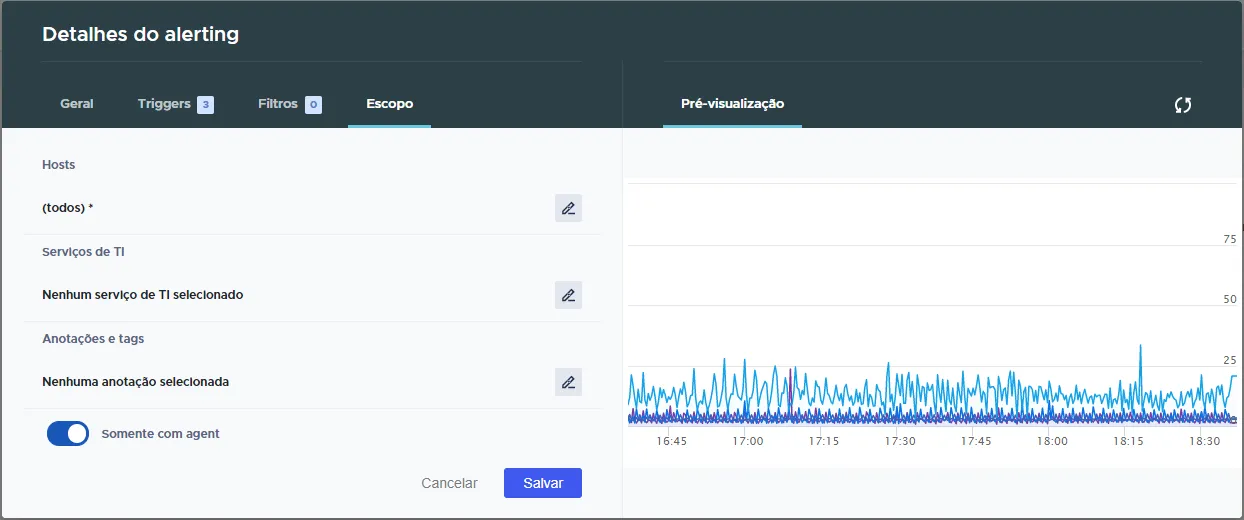This screenshot has height=520, width=1244.
Task: Click the (todos) * hosts value
Action: tap(68, 208)
